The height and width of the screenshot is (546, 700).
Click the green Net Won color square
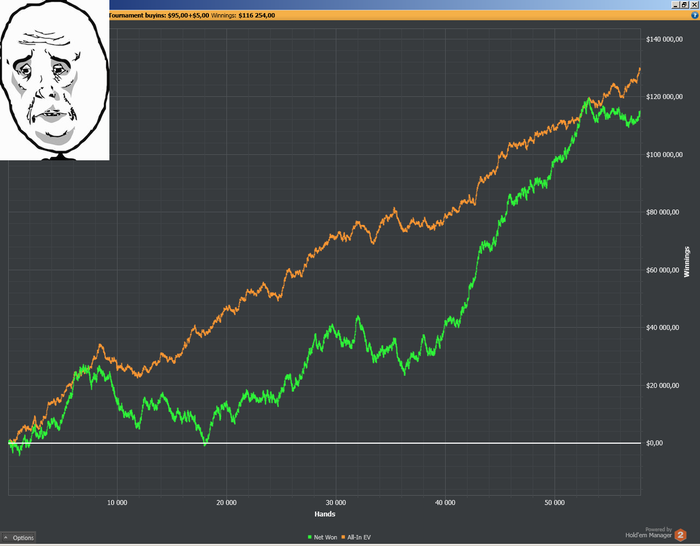(309, 537)
